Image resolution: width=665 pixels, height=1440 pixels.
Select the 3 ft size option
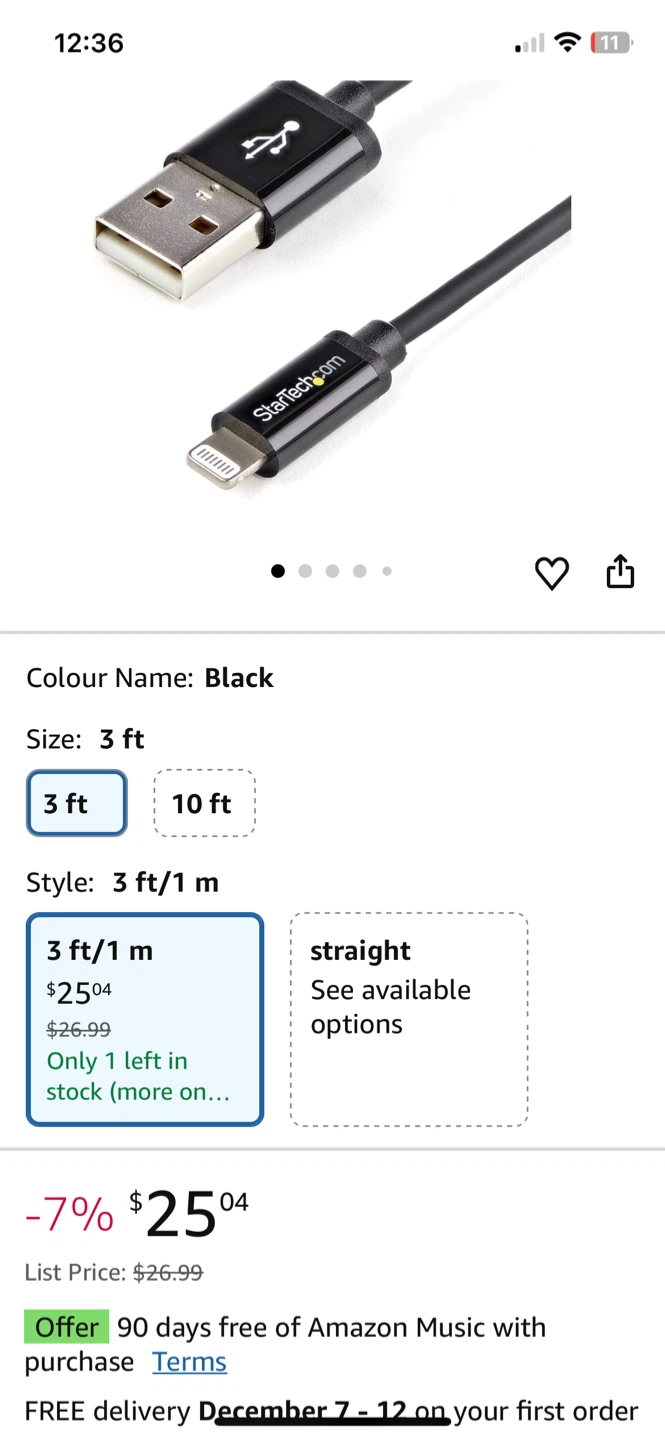77,803
